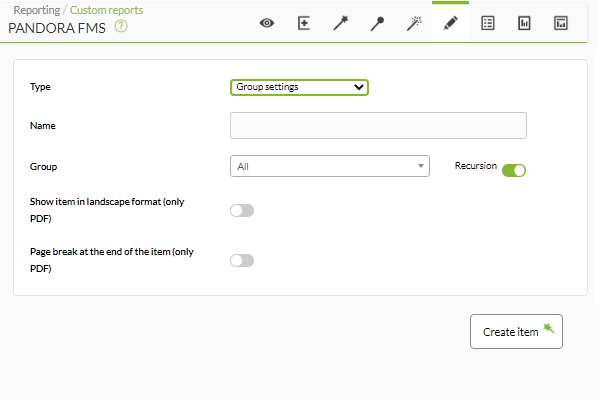This screenshot has height=400, width=600.
Task: Open the list items icon
Action: coord(488,23)
